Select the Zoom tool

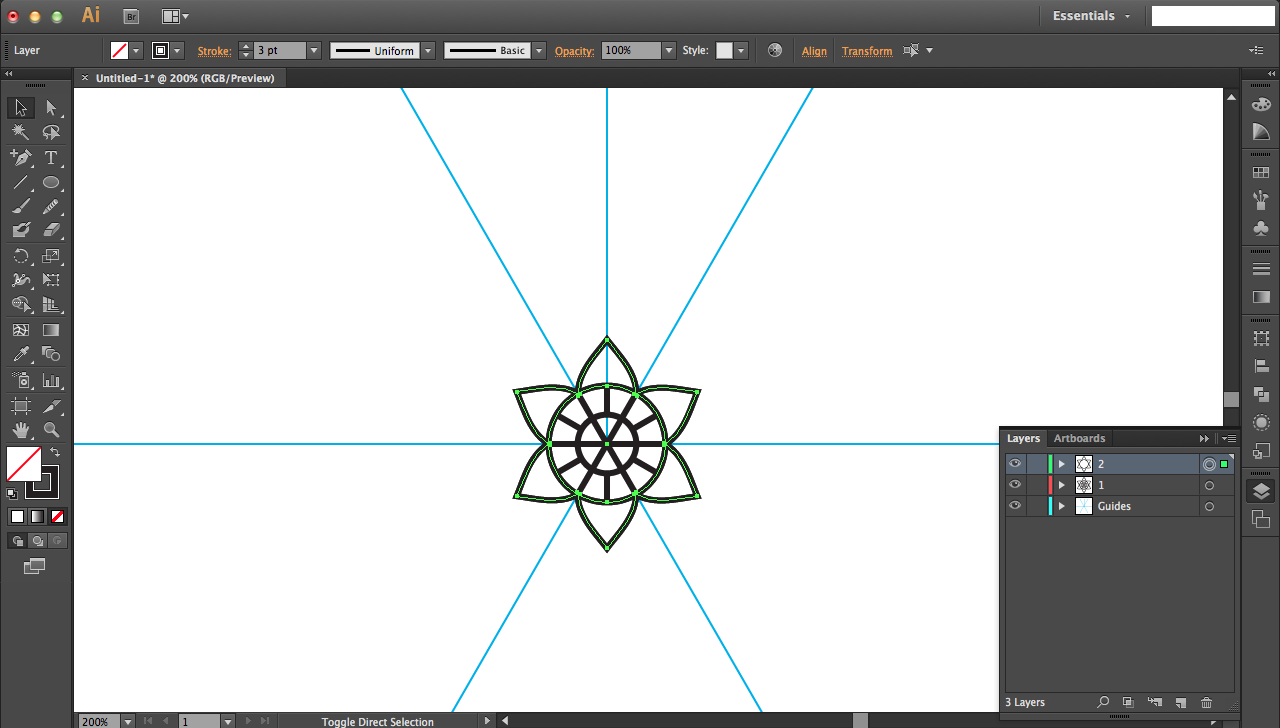(x=51, y=430)
